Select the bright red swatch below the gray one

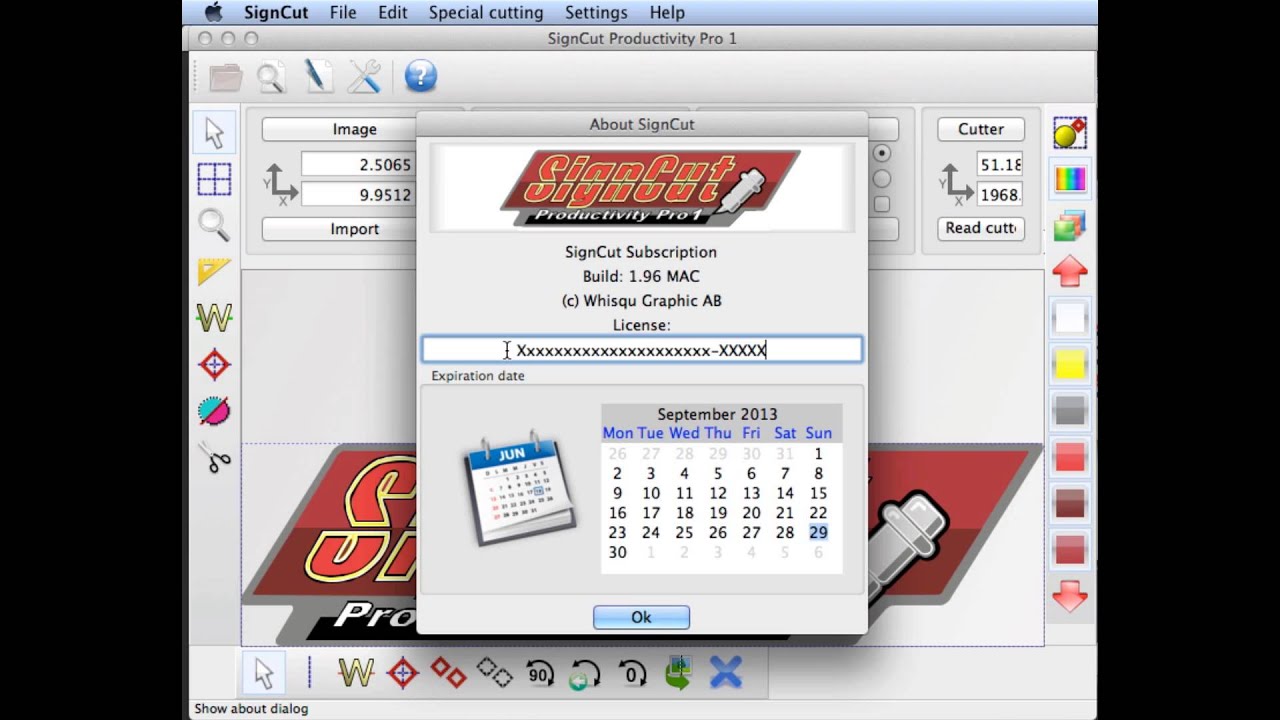[x=1070, y=457]
